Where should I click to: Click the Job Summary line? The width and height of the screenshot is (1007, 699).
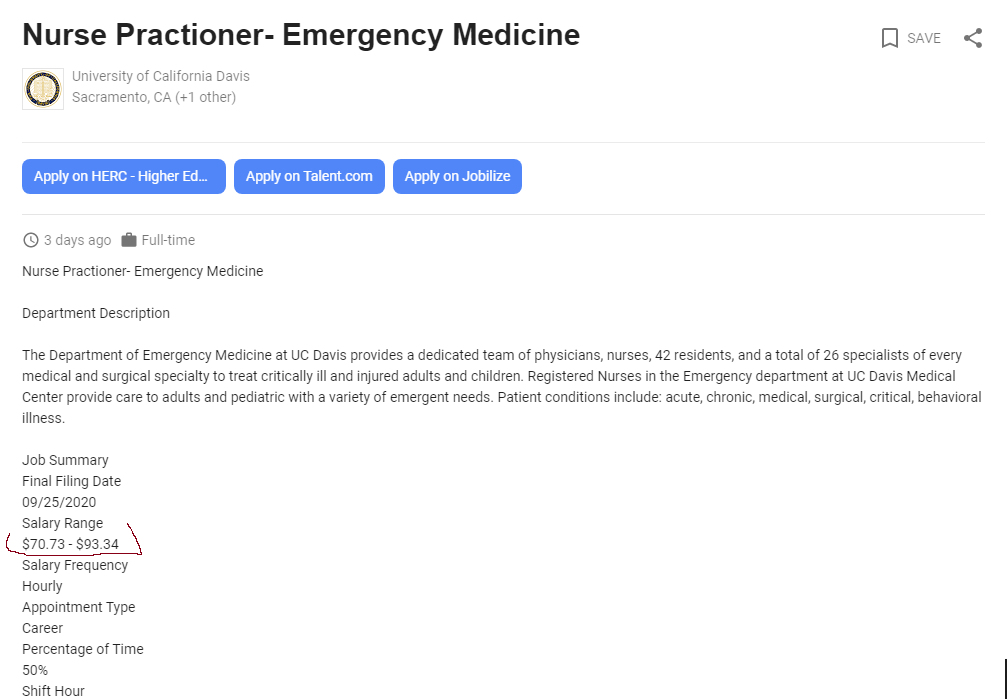[65, 460]
